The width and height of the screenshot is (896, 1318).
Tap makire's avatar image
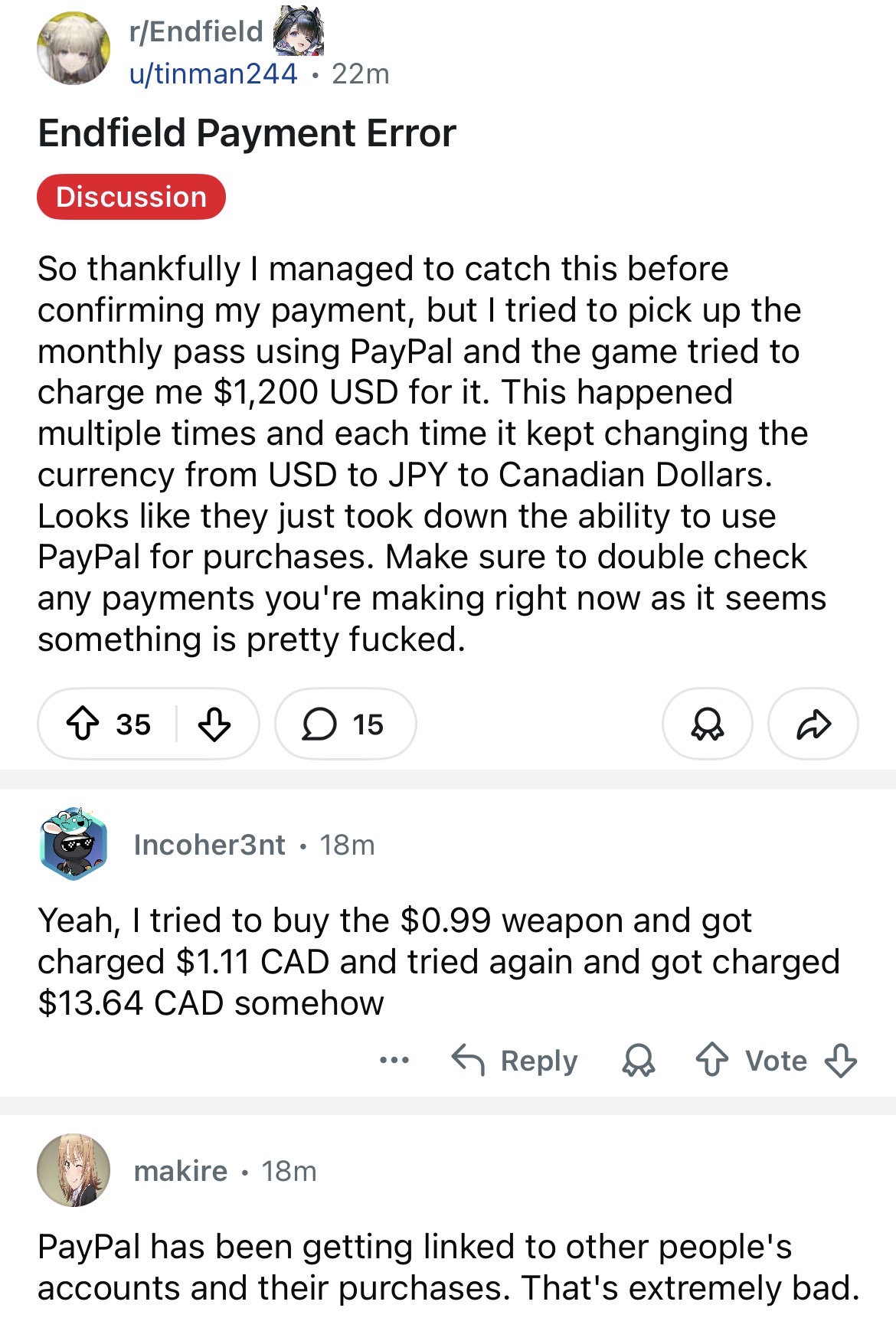[74, 1170]
